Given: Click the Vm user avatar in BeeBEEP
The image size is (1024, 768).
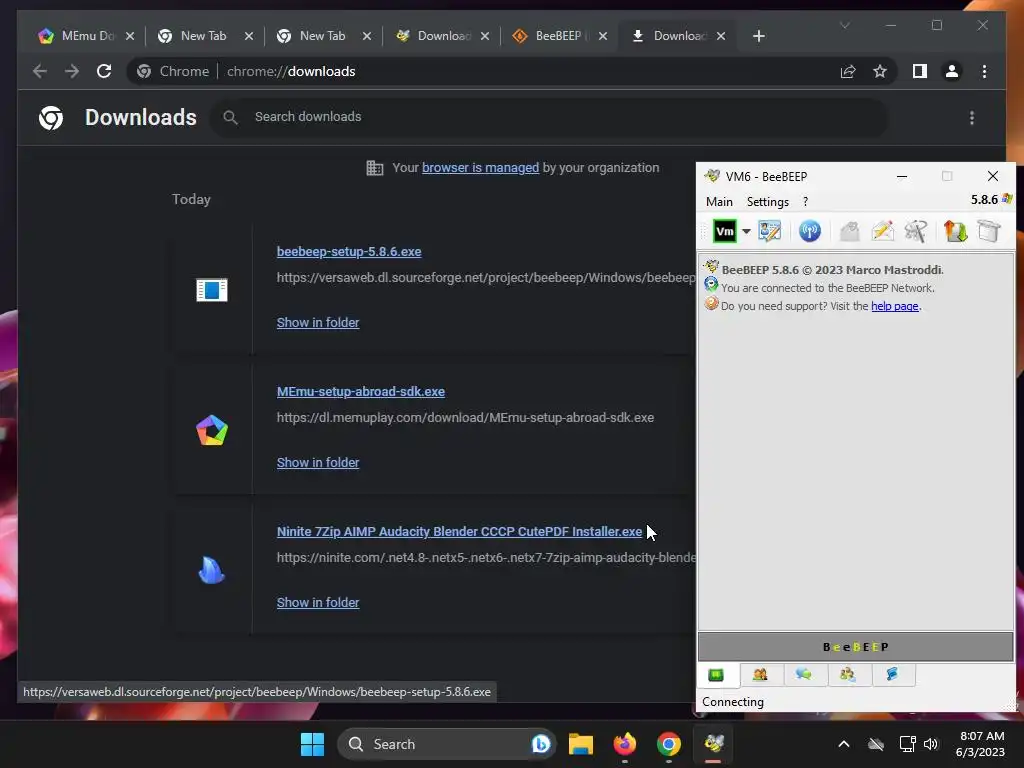Looking at the screenshot, I should [x=724, y=231].
